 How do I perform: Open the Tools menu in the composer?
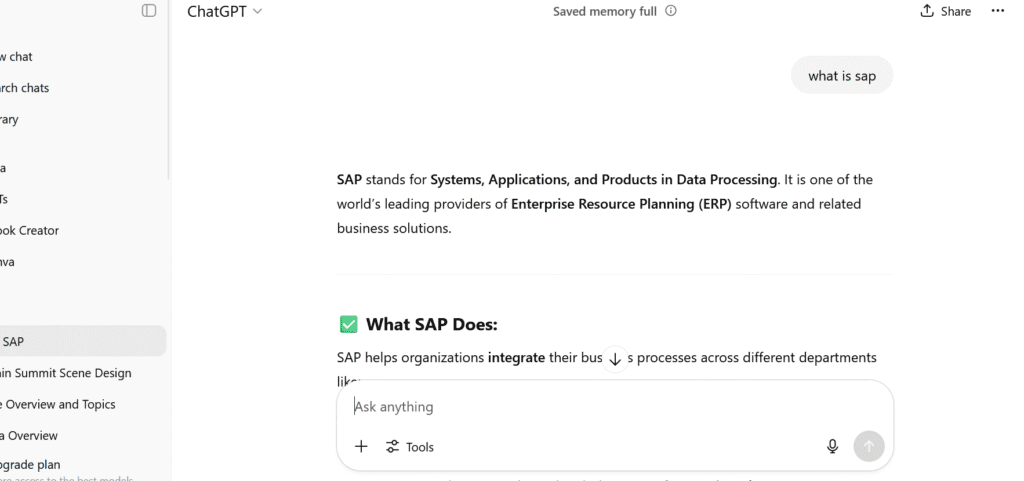point(410,446)
